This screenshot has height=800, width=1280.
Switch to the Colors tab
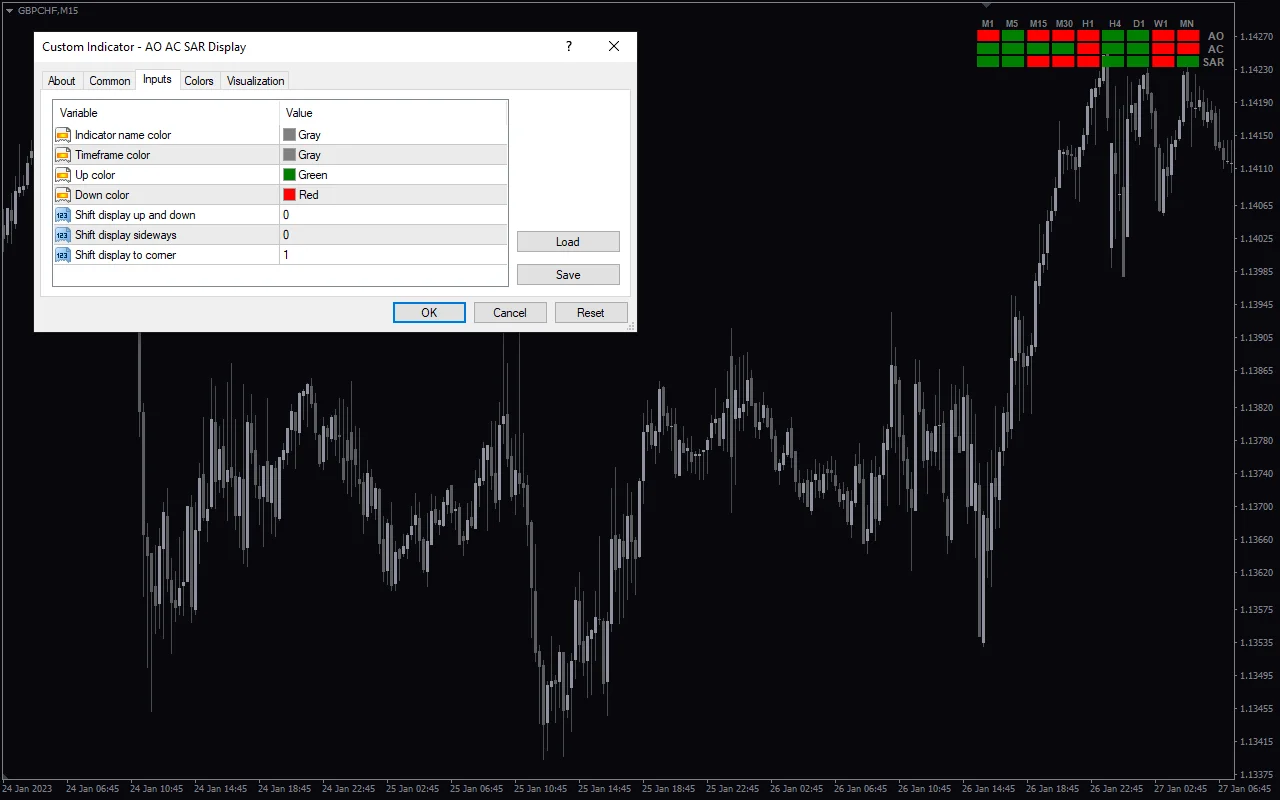pos(199,81)
